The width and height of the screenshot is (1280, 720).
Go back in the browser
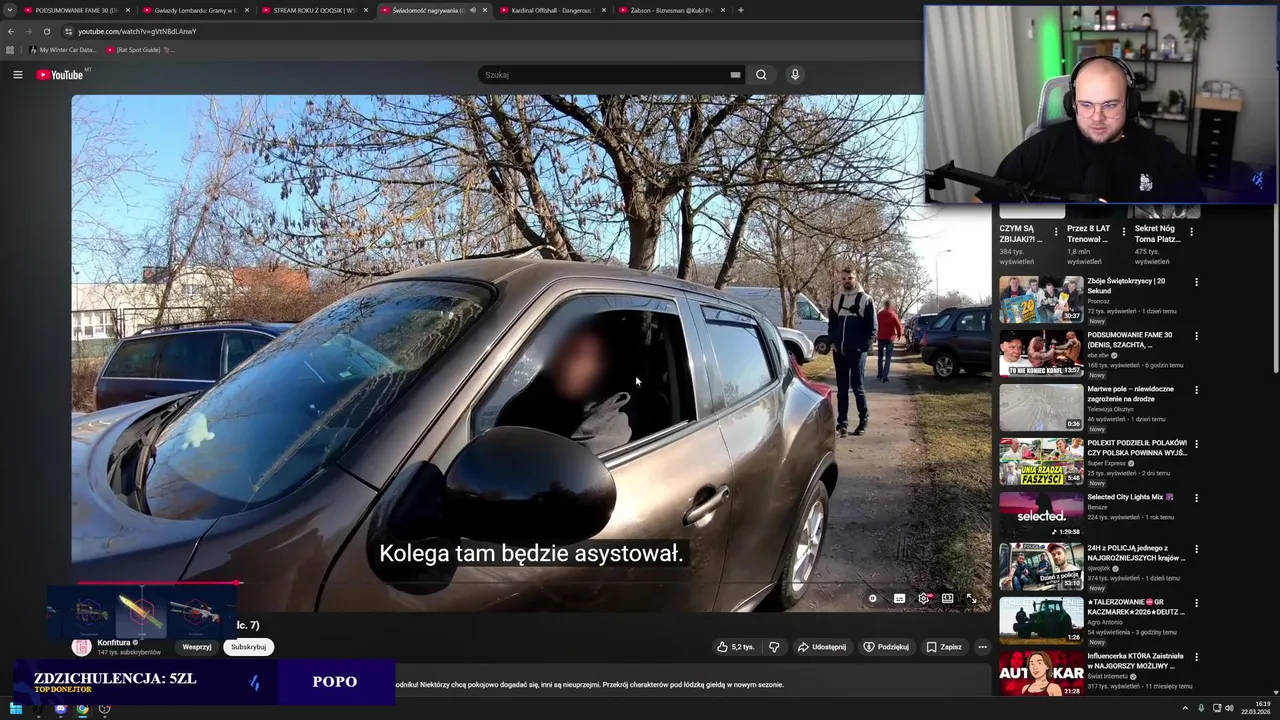pos(11,31)
